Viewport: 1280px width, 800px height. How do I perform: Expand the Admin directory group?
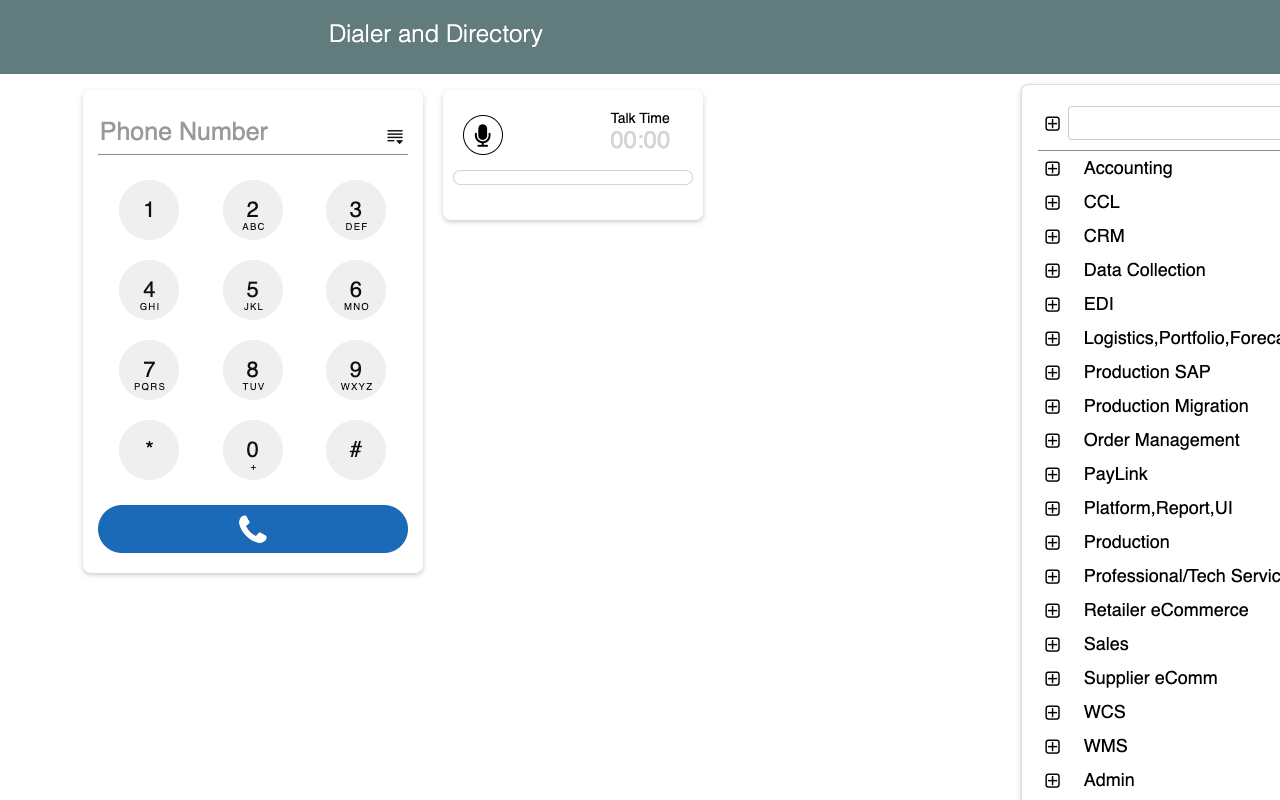coord(1051,780)
